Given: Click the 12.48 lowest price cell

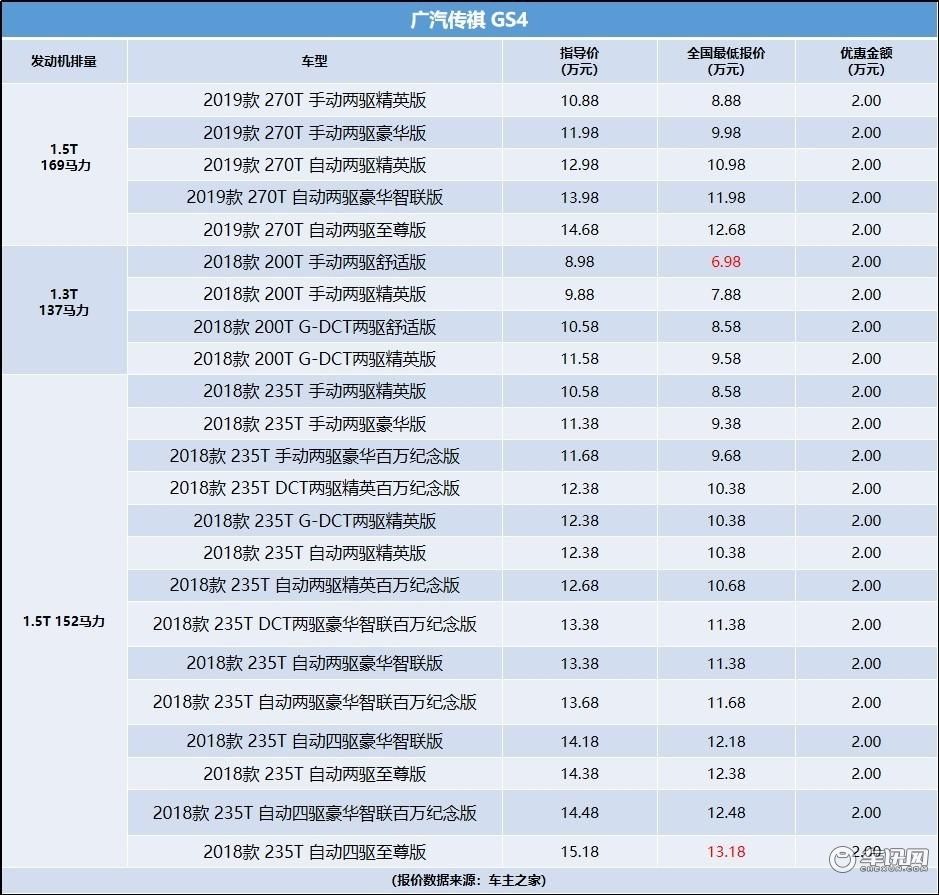Looking at the screenshot, I should tap(726, 812).
